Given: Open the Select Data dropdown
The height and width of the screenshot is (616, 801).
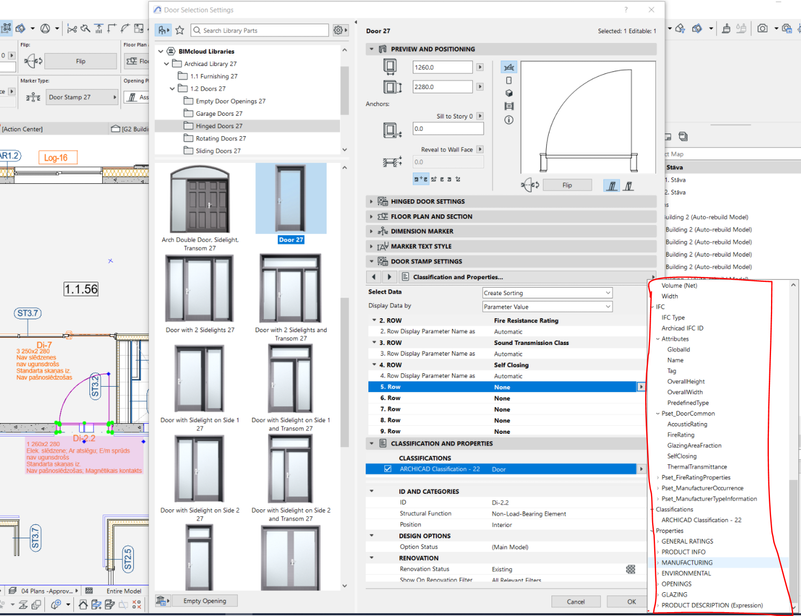Looking at the screenshot, I should point(546,292).
